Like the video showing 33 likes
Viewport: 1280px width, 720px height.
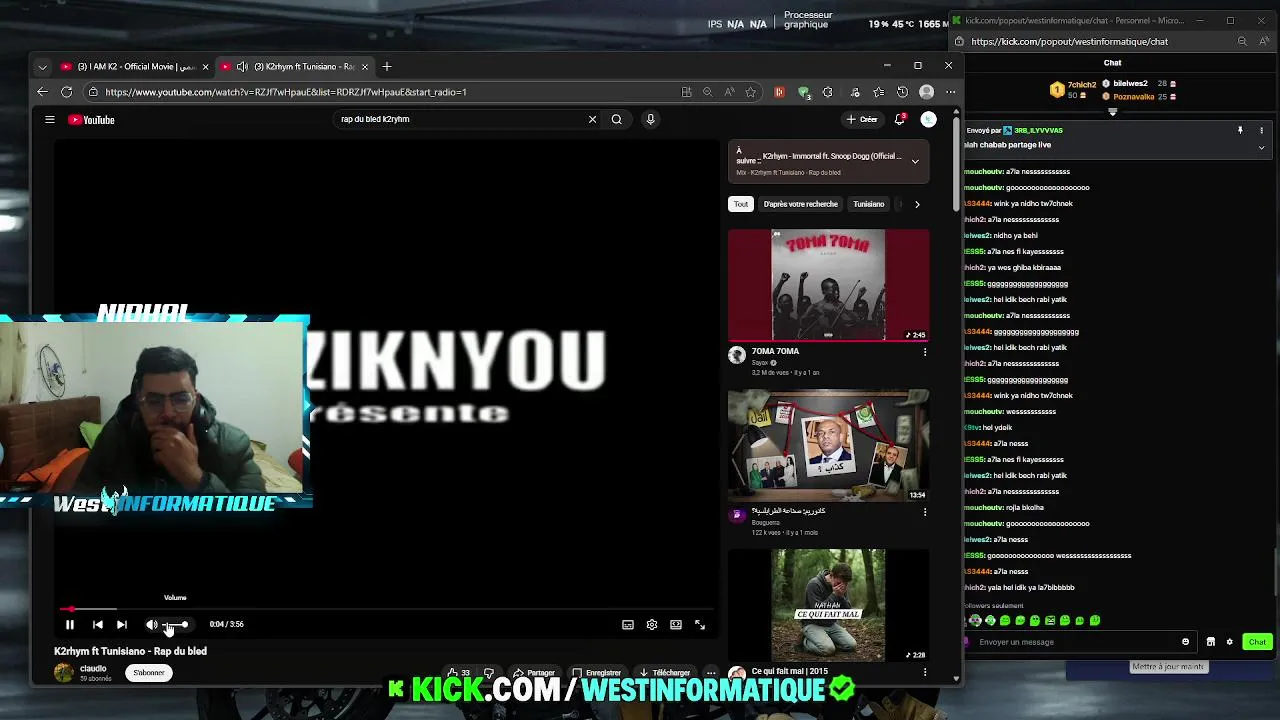point(460,673)
